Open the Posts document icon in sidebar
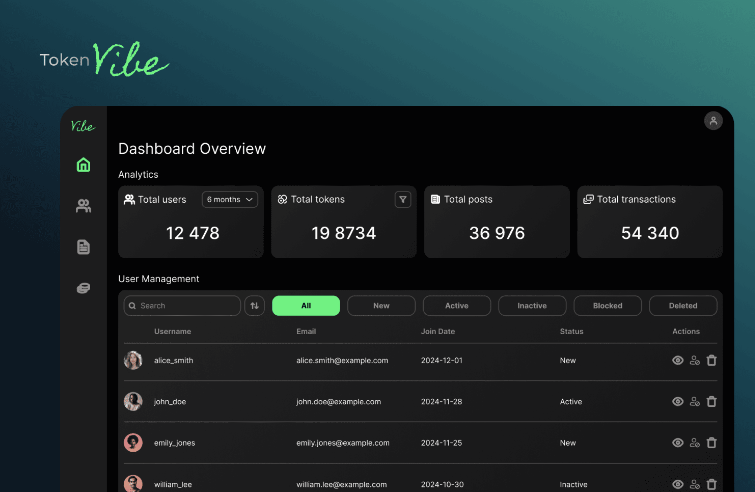Viewport: 755px width, 492px height. pos(84,247)
